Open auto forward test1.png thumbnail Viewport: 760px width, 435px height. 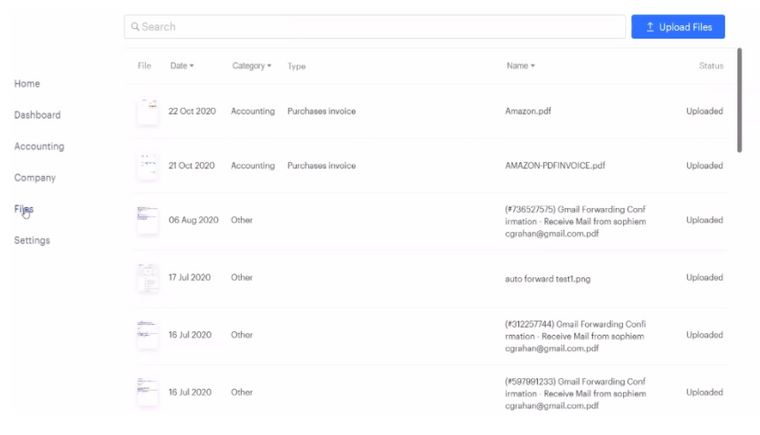click(148, 278)
